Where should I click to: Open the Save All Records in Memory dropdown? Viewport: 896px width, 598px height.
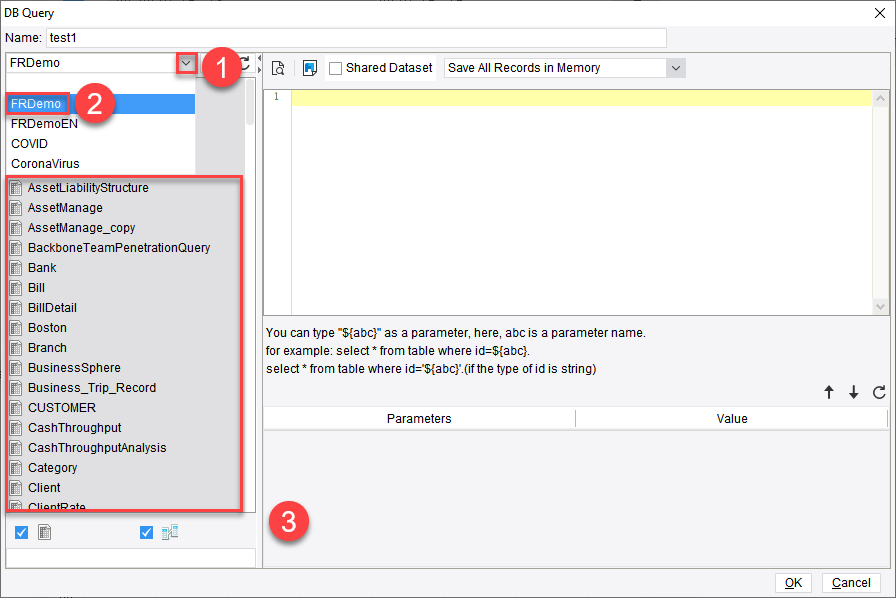[676, 68]
